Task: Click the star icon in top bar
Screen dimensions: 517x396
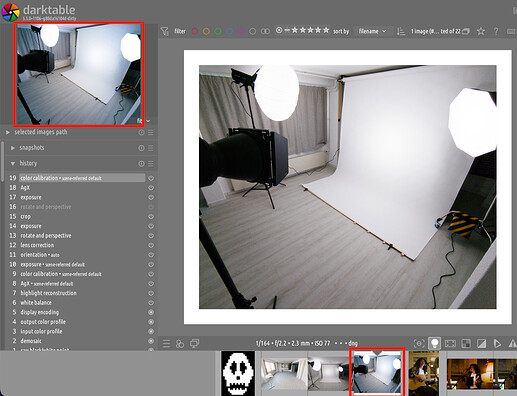Action: pos(480,31)
